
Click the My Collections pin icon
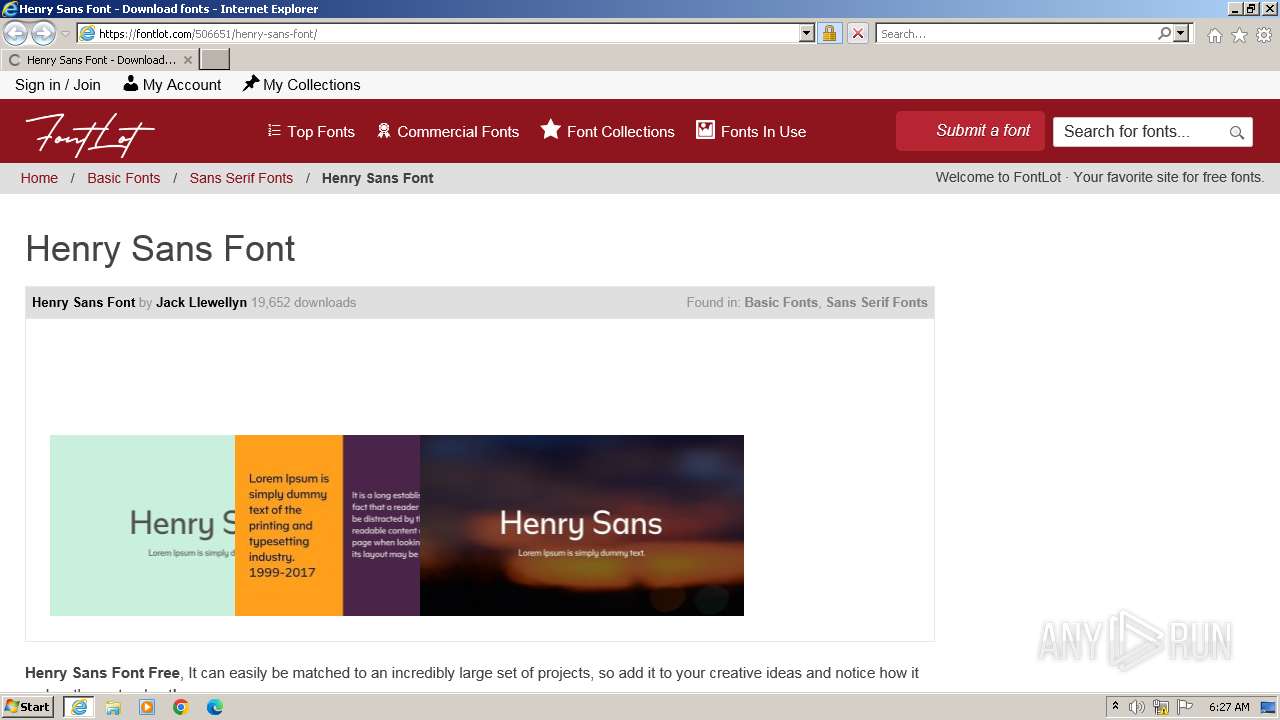(x=251, y=84)
